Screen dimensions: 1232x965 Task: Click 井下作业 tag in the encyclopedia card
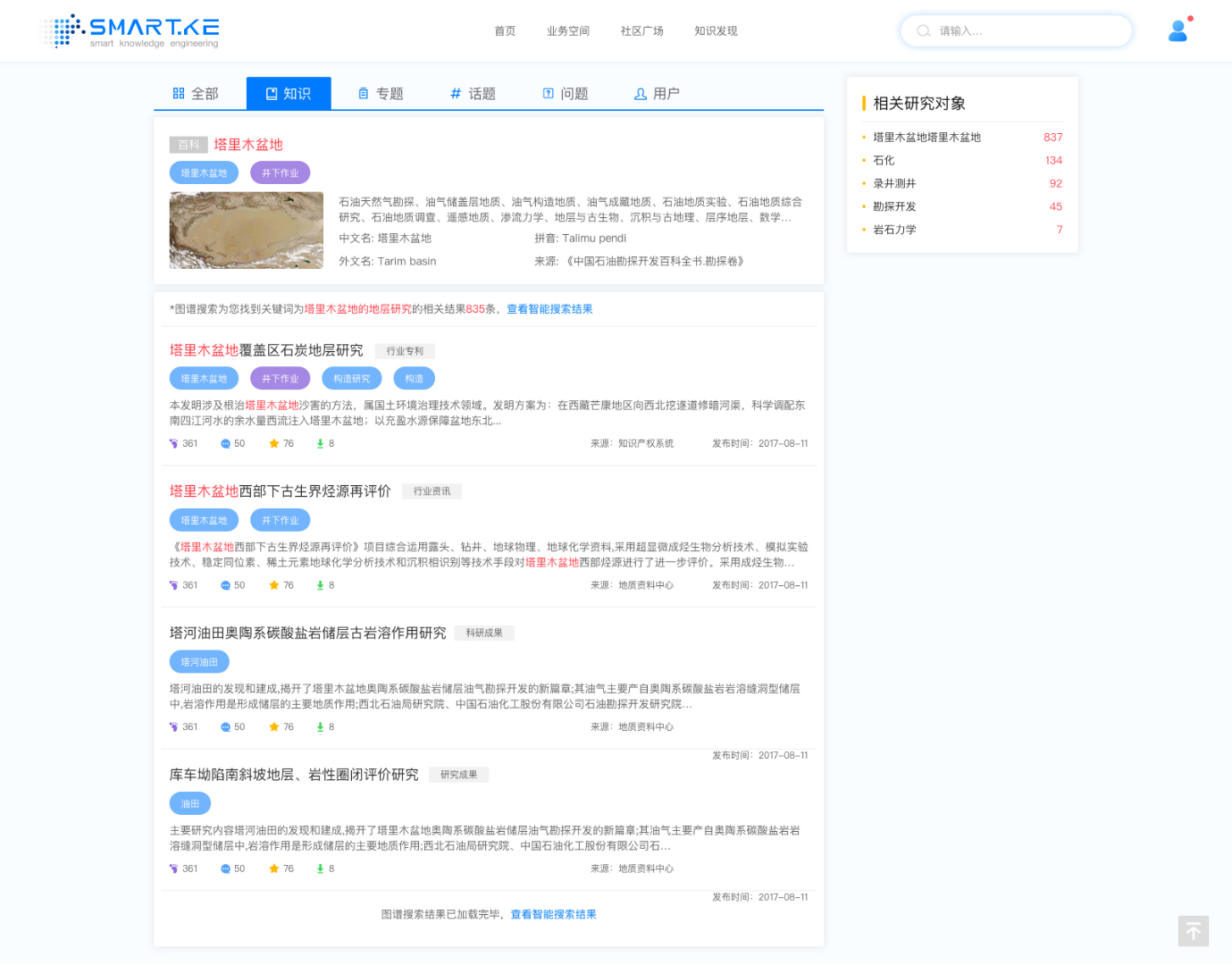click(x=281, y=173)
